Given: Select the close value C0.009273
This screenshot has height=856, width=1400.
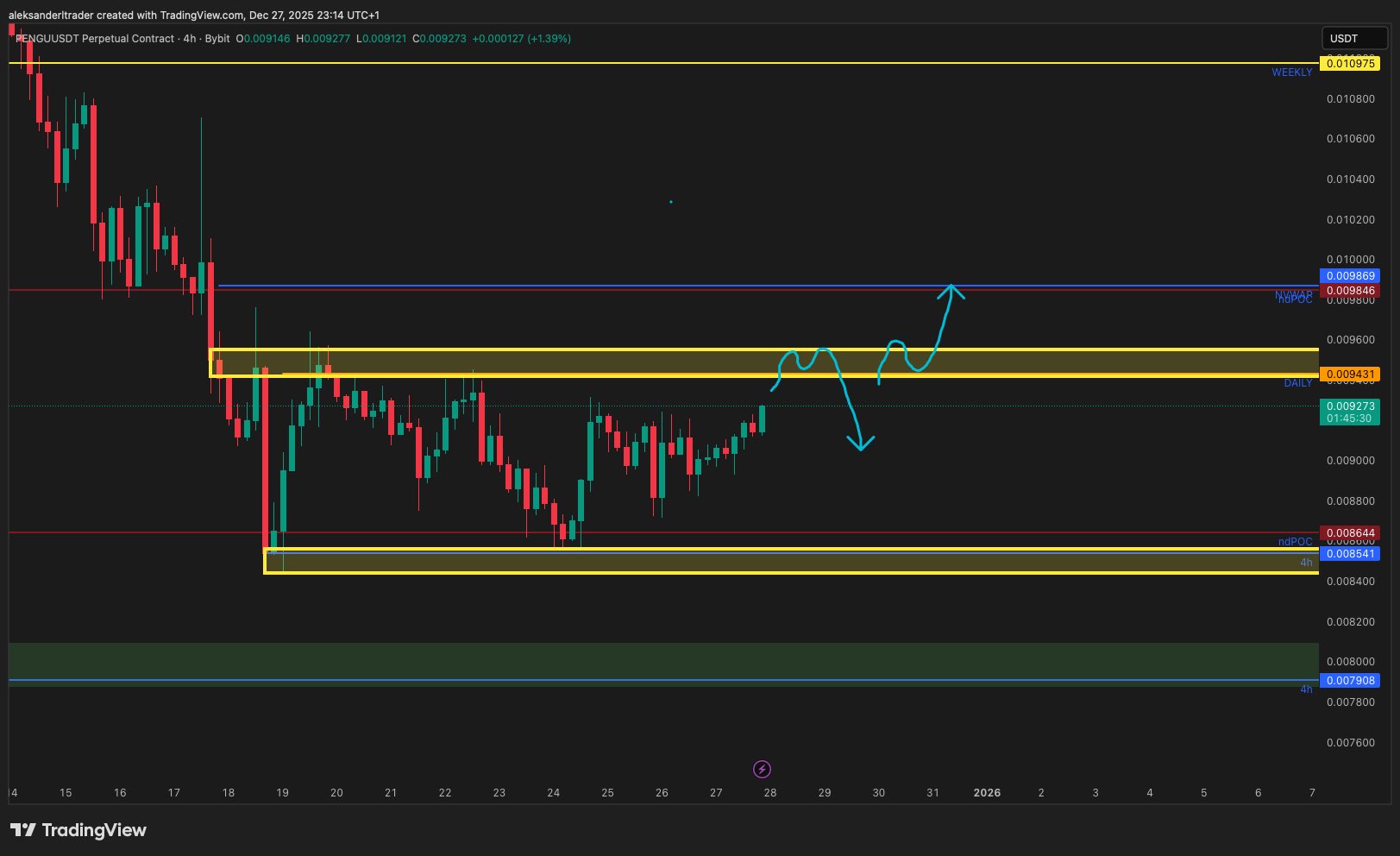Looking at the screenshot, I should (x=439, y=39).
